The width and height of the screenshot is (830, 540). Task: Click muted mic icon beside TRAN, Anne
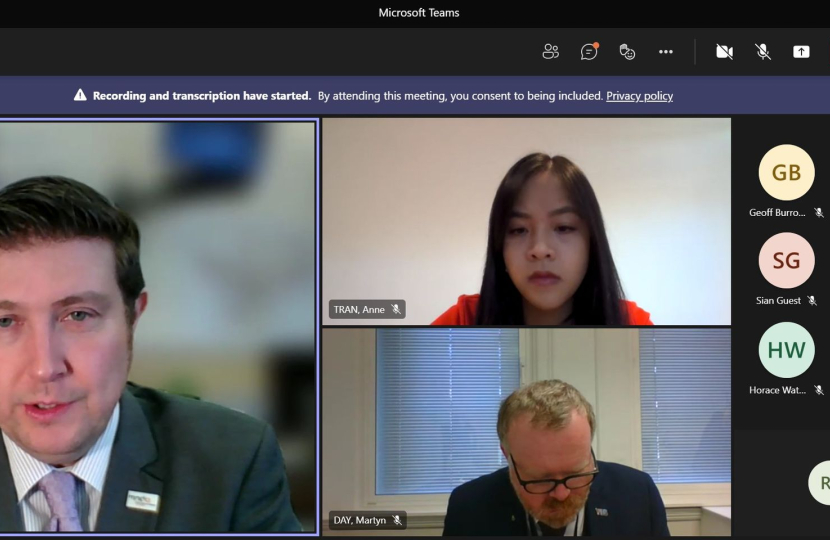[x=396, y=310]
